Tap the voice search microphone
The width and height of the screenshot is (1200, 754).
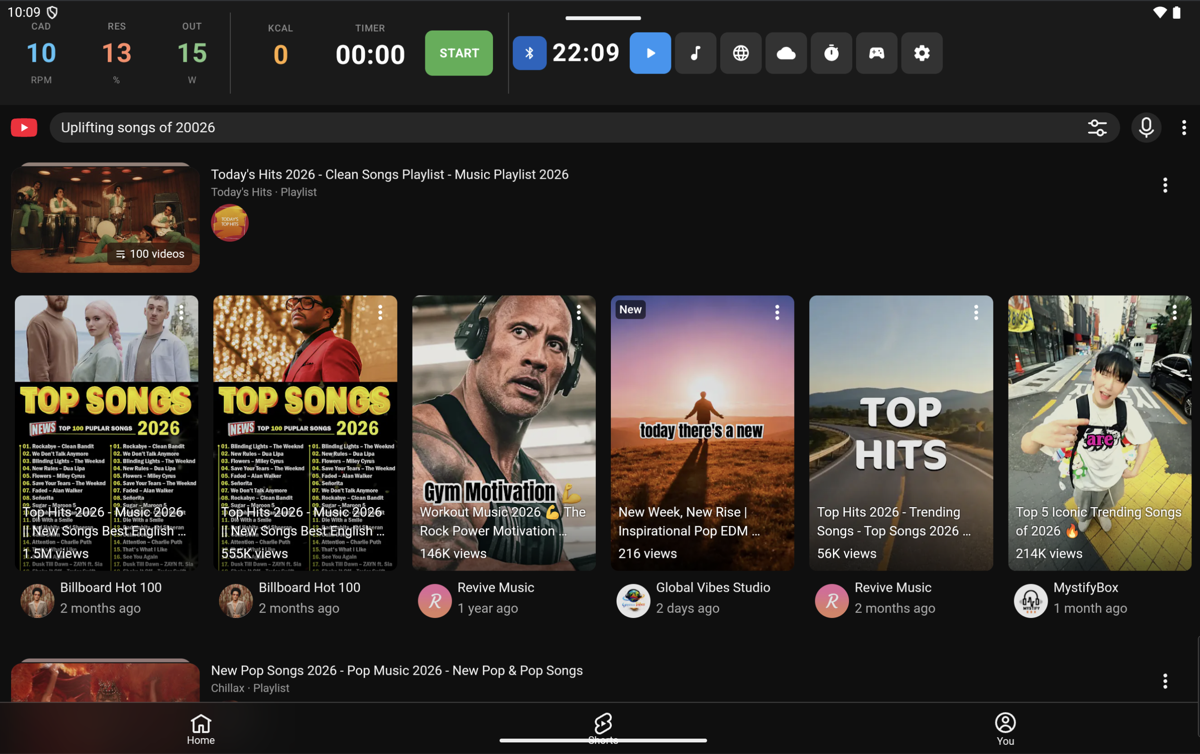(x=1146, y=127)
